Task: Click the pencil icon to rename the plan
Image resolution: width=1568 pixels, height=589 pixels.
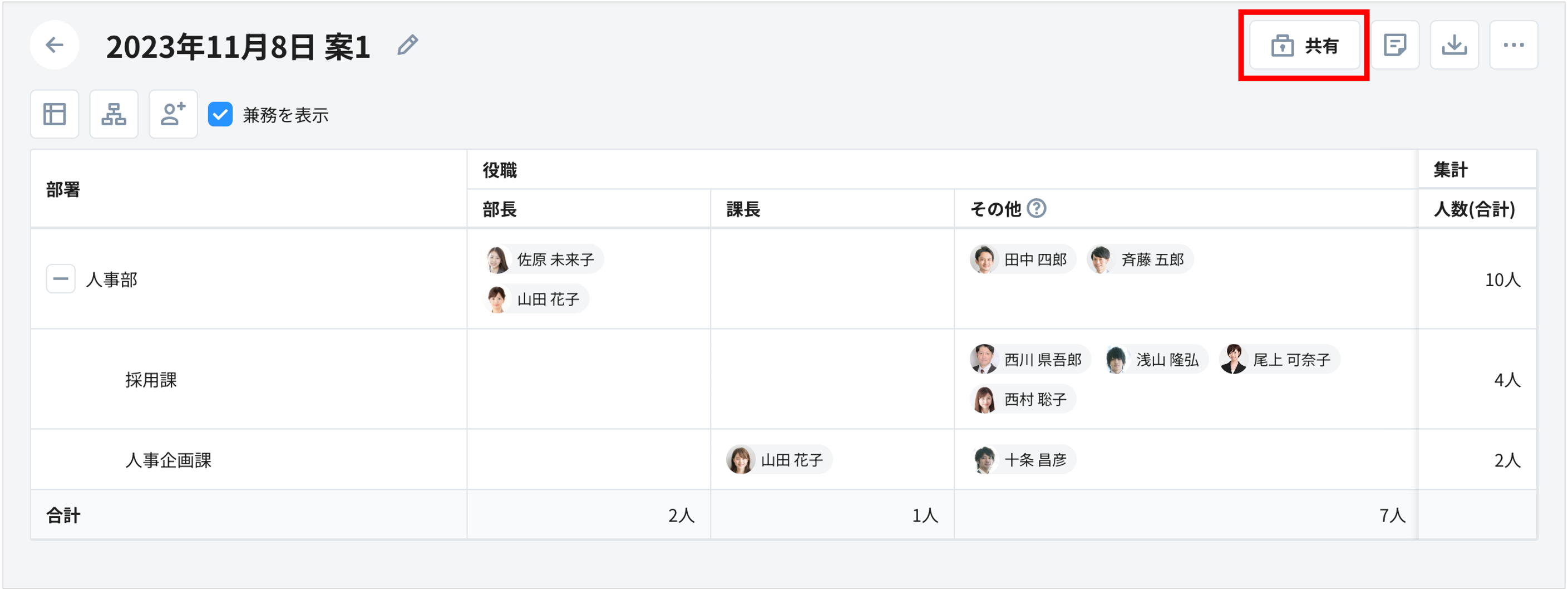Action: click(x=407, y=44)
